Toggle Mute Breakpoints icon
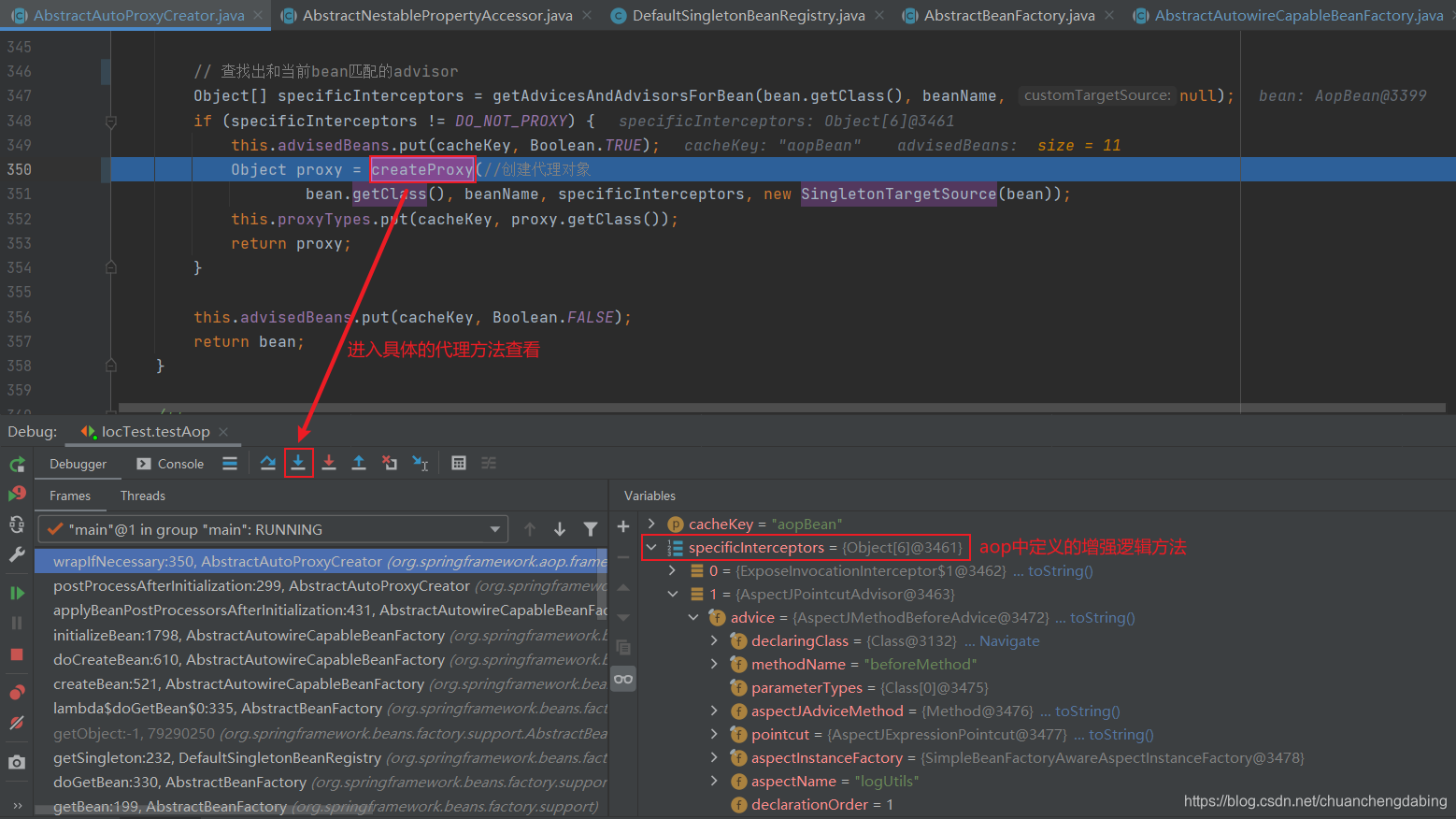The height and width of the screenshot is (819, 1456). [17, 723]
